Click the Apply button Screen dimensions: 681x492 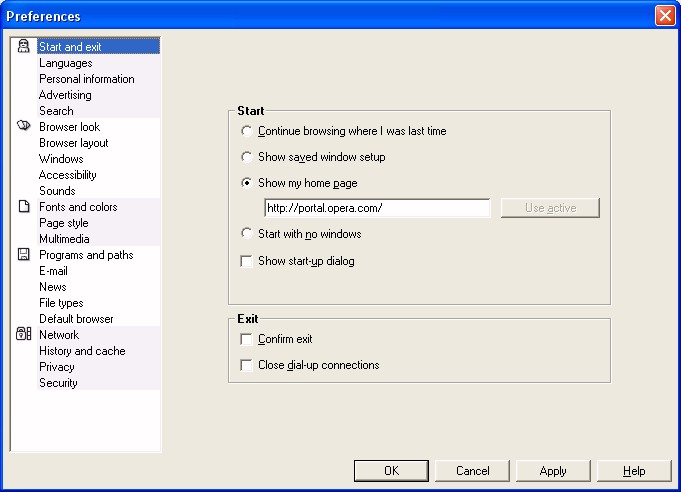(x=553, y=471)
